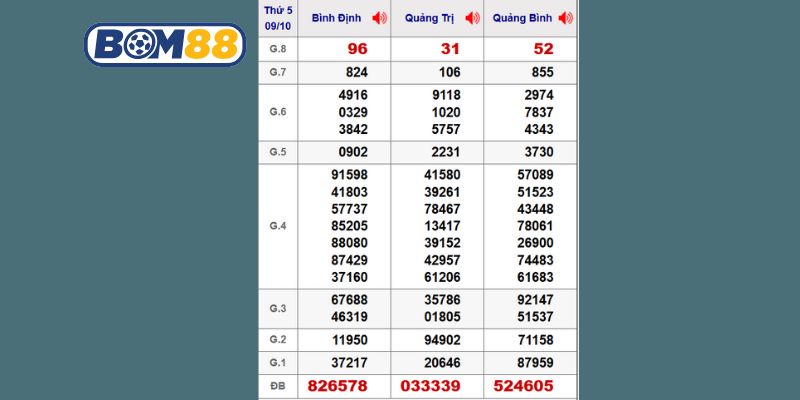Select Quảng Trị G.8 number 31
Viewport: 800px width, 400px height.
click(x=450, y=49)
